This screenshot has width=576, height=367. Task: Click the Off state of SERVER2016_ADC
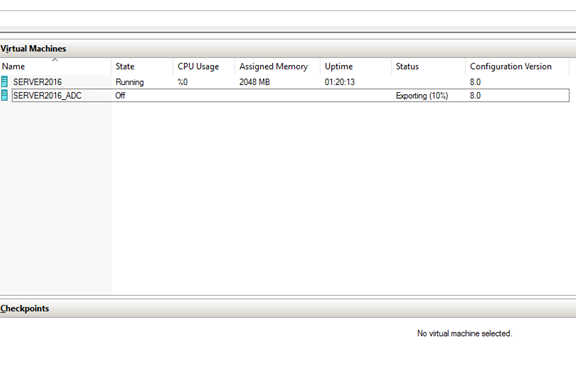[x=120, y=96]
